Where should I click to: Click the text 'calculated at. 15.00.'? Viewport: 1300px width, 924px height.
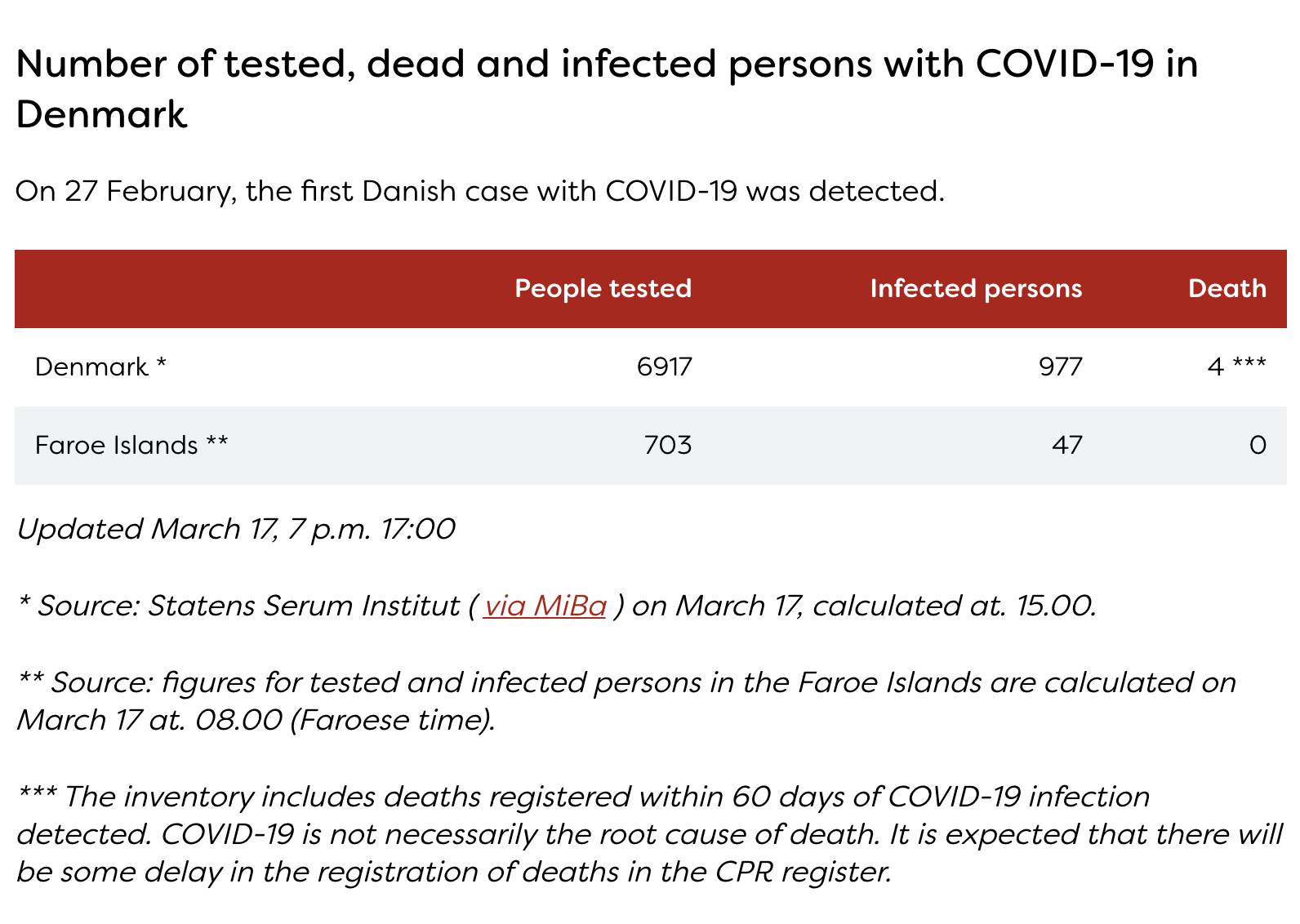click(x=954, y=606)
